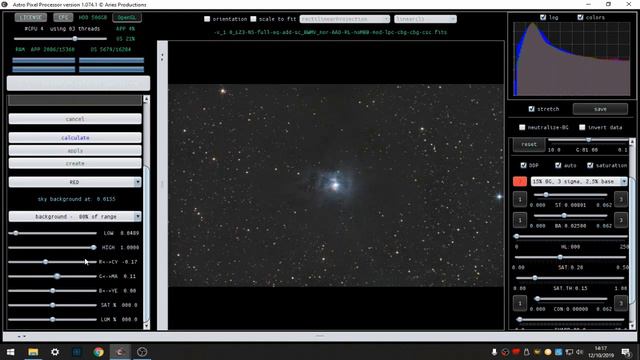Open File Explorer from the taskbar

(33, 352)
